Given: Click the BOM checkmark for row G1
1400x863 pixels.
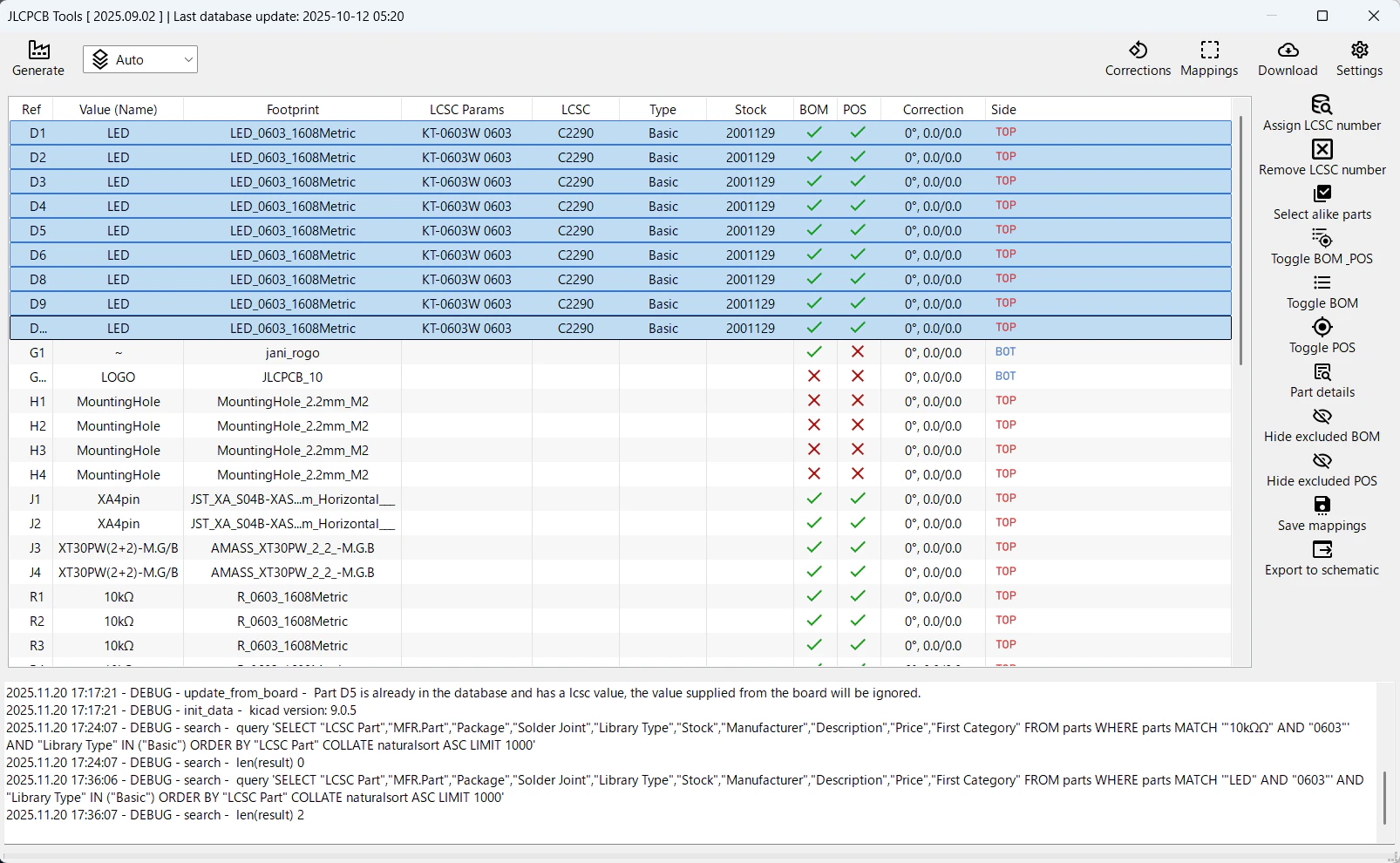Looking at the screenshot, I should [814, 352].
